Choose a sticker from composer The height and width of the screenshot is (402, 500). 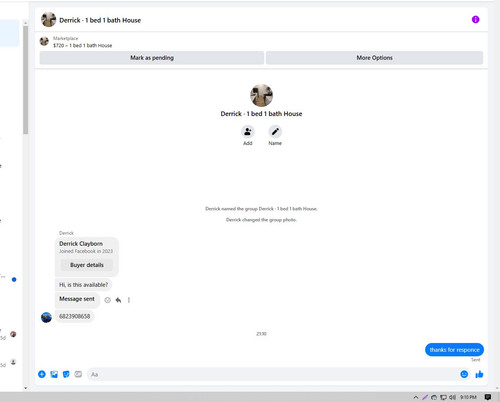pos(66,374)
